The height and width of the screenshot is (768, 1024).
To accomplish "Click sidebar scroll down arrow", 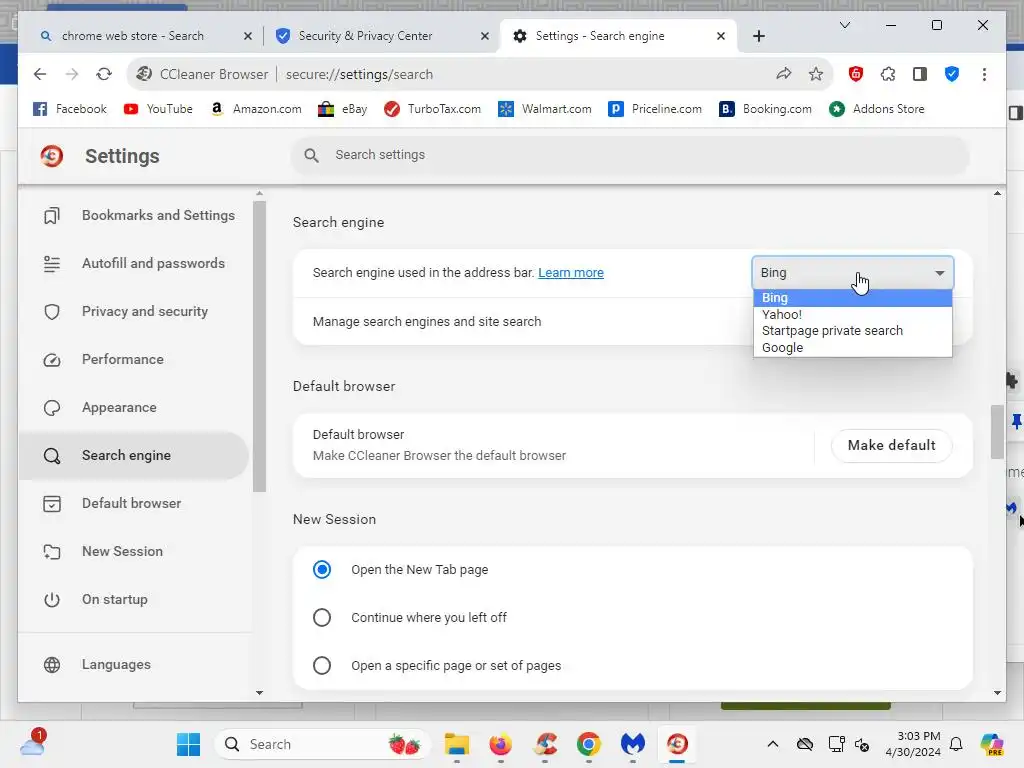I will click(x=259, y=692).
